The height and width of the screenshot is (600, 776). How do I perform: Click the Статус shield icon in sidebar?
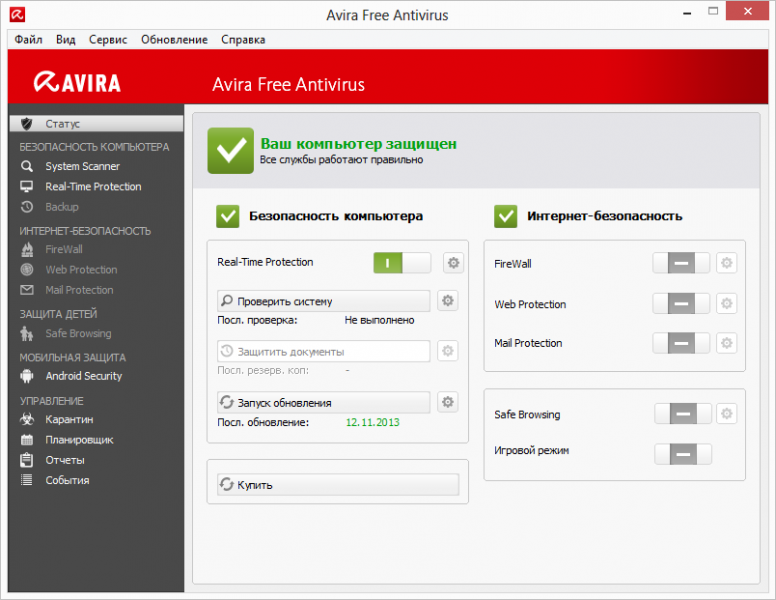pos(27,124)
